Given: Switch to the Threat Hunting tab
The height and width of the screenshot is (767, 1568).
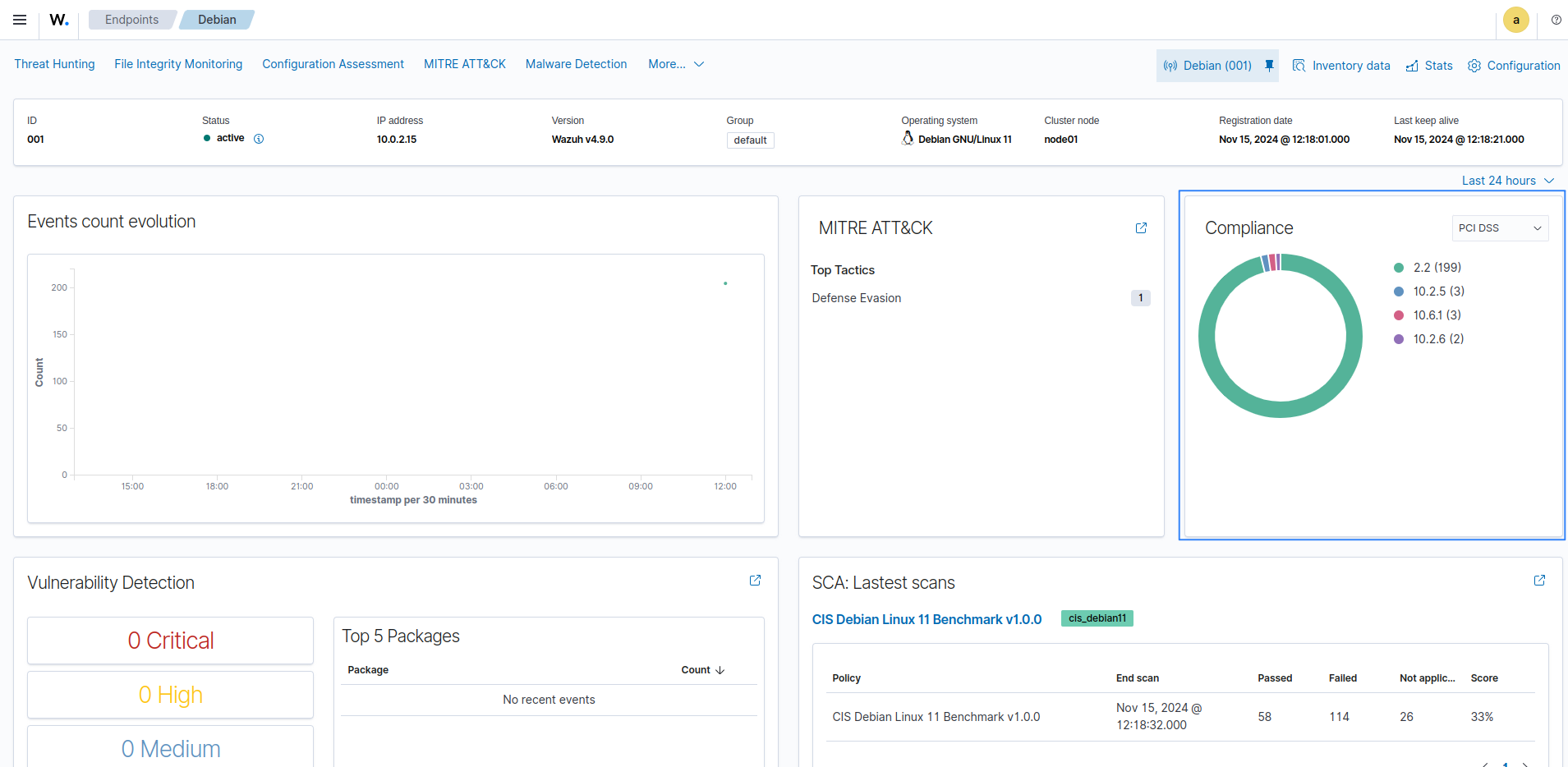Looking at the screenshot, I should point(53,63).
